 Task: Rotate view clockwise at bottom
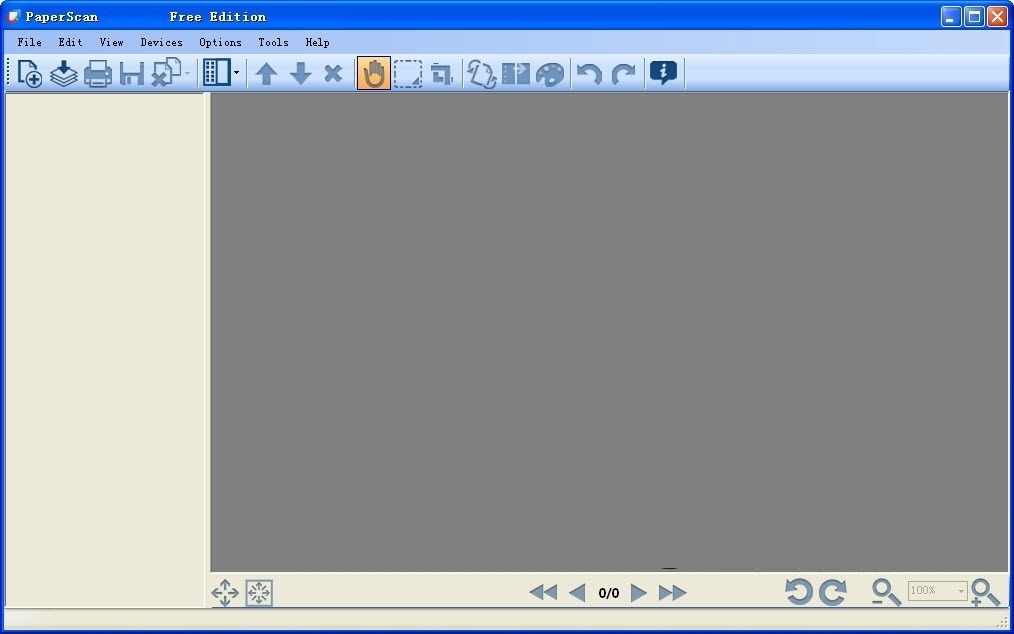coord(833,592)
